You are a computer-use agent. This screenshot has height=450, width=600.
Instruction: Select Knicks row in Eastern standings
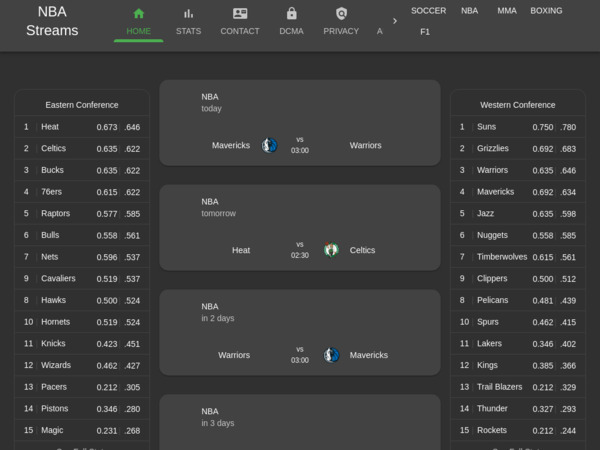(82, 344)
